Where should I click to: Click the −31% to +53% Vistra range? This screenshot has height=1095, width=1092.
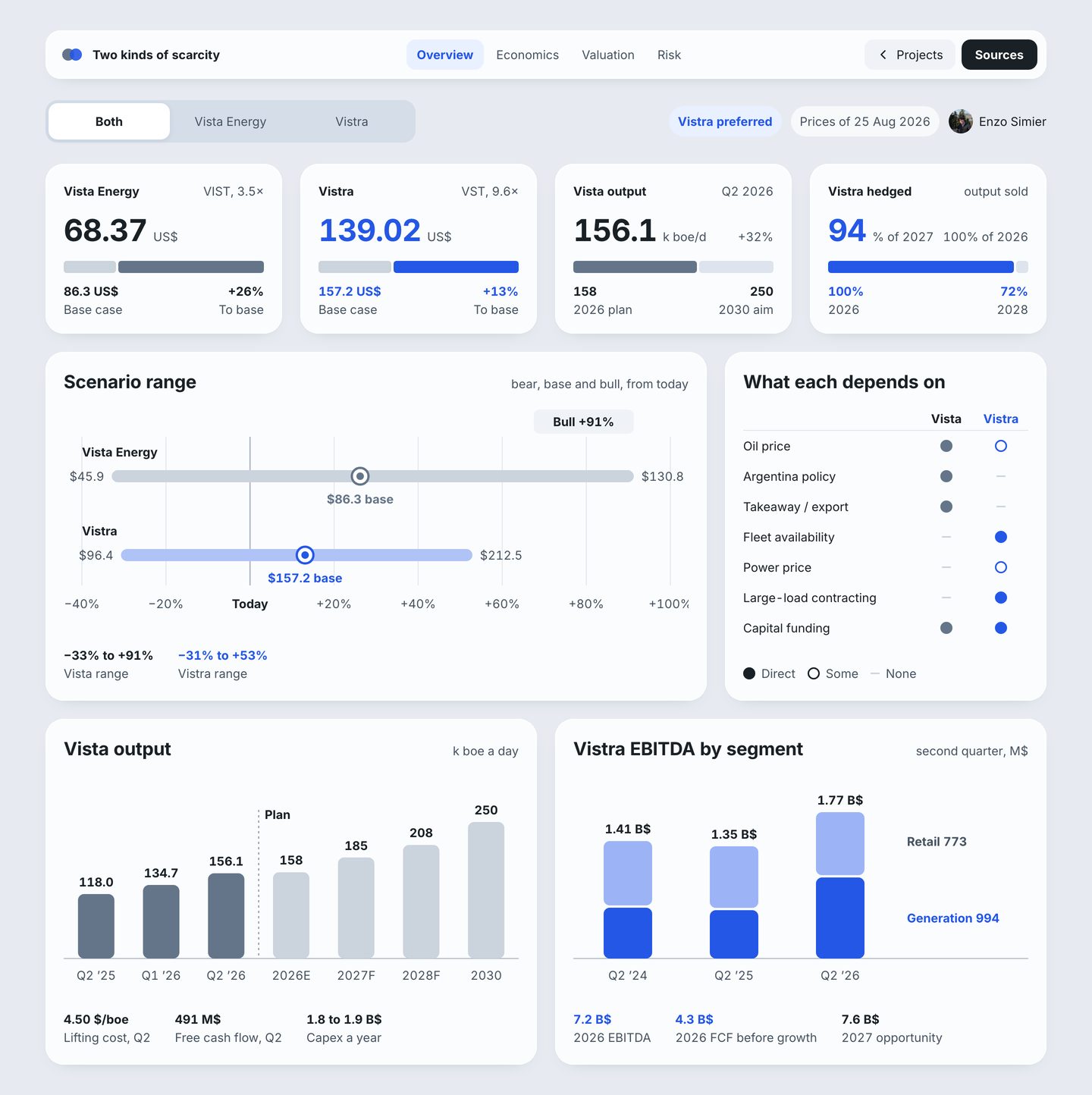point(223,655)
